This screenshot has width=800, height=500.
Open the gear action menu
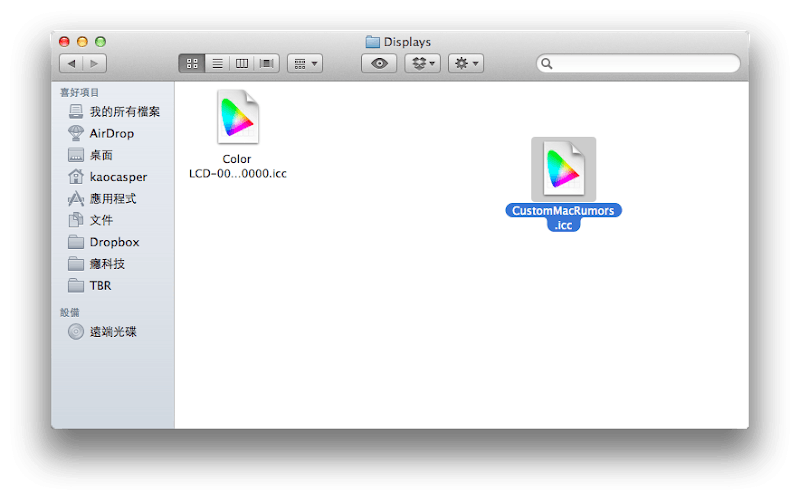466,63
